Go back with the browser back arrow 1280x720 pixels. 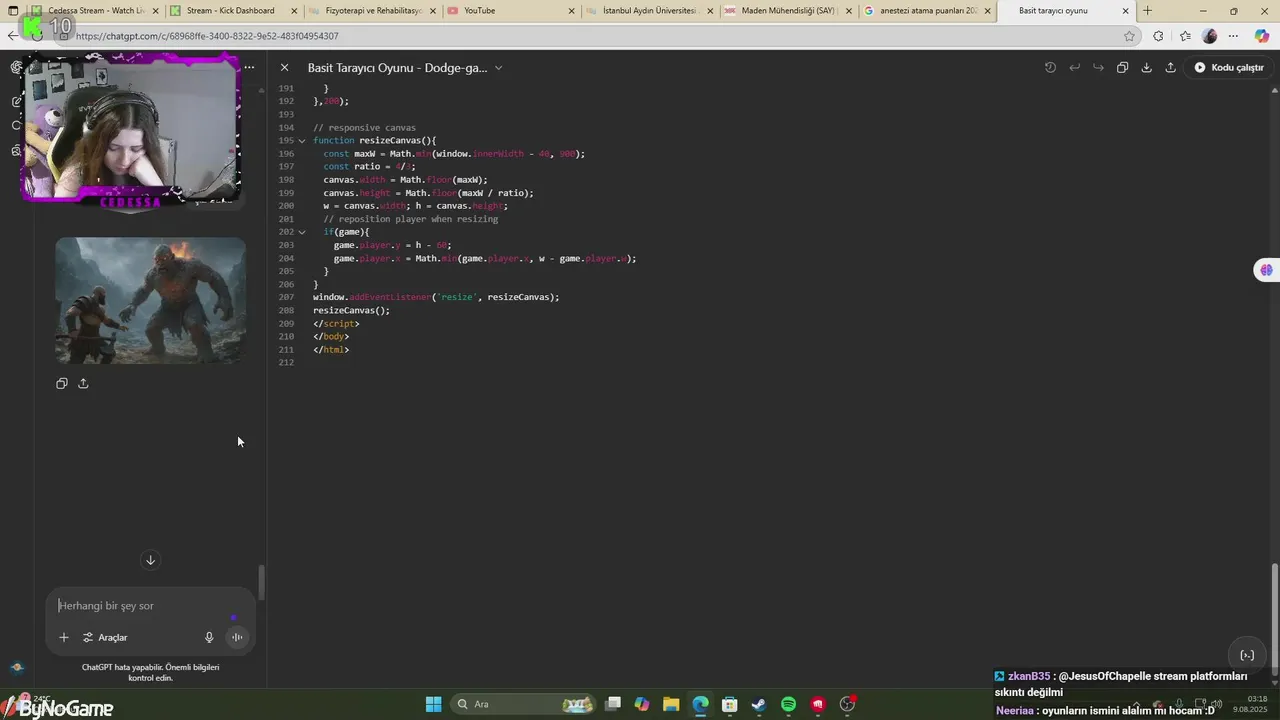[x=12, y=36]
